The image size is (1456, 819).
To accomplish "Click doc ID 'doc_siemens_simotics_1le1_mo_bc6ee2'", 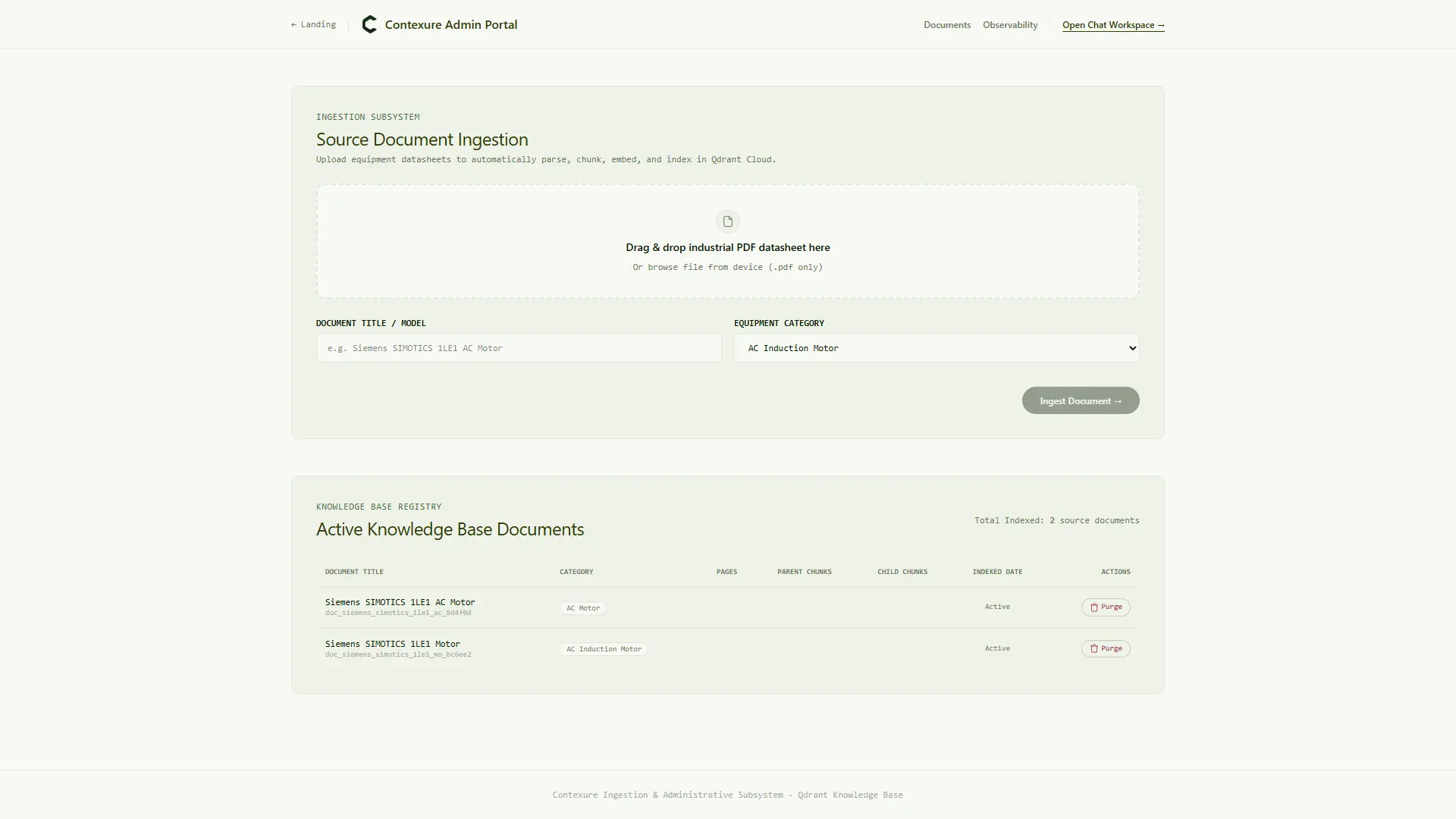I will point(398,654).
